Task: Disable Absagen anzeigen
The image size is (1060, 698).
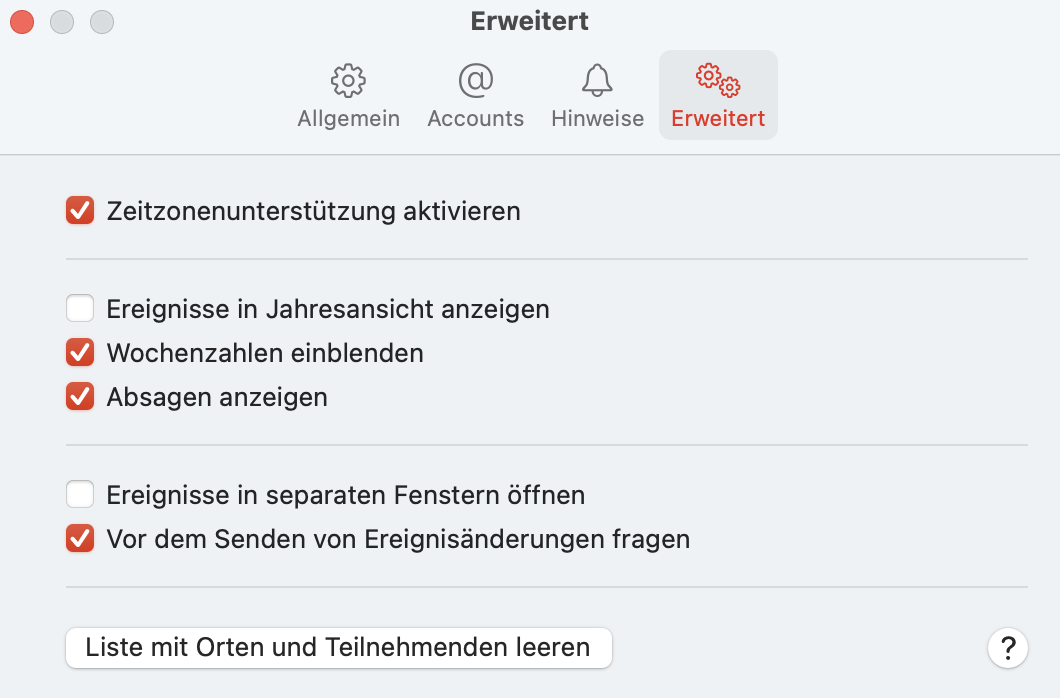Action: click(80, 396)
